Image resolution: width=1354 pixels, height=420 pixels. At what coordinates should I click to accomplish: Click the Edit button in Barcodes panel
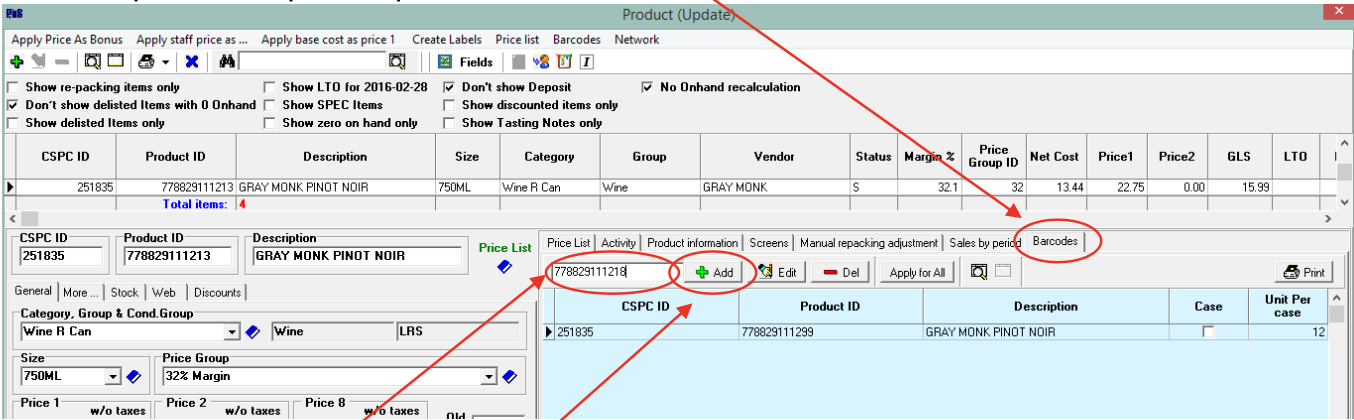click(x=778, y=272)
